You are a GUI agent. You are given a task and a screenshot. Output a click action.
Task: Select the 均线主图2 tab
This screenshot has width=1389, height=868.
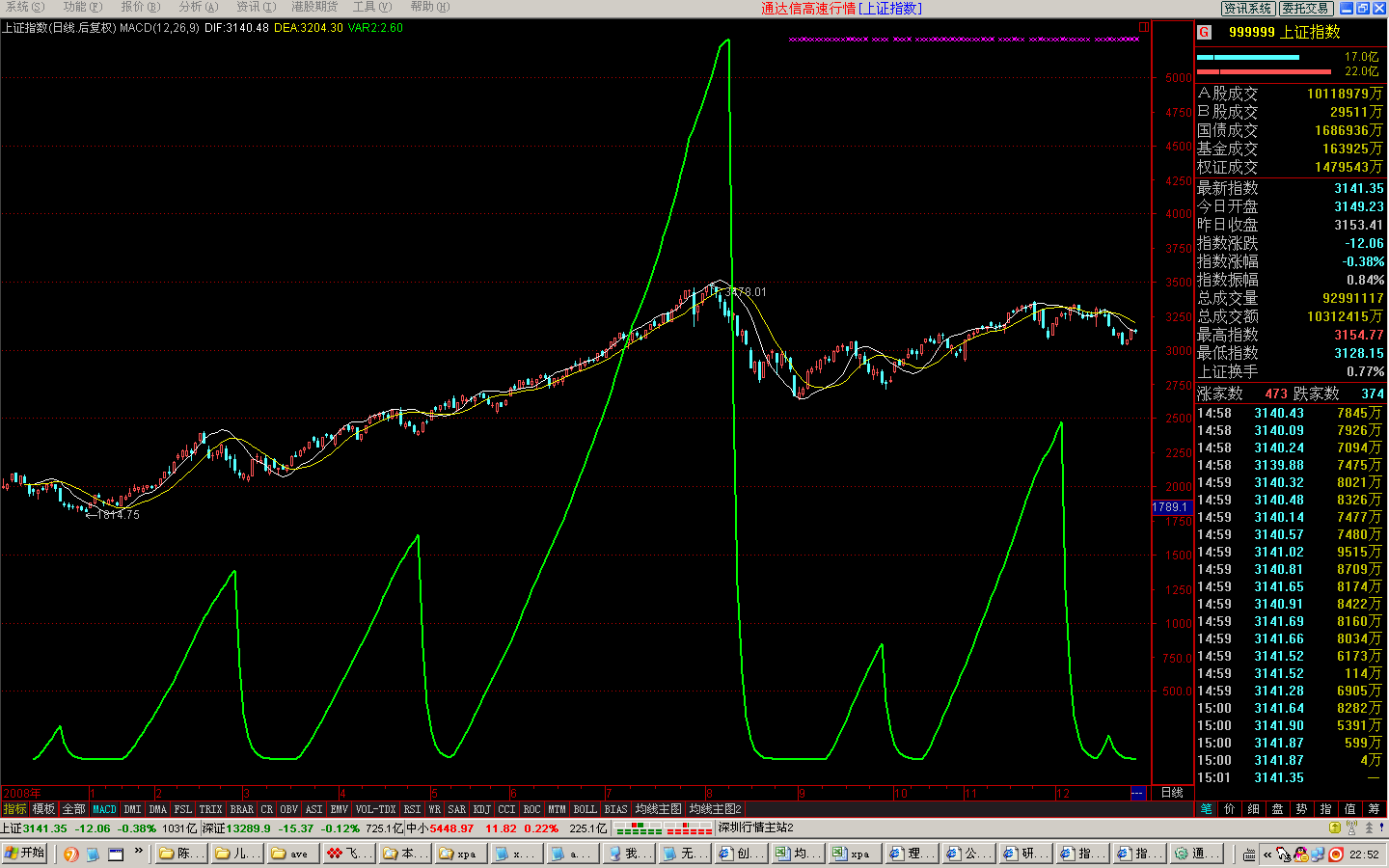click(x=715, y=809)
